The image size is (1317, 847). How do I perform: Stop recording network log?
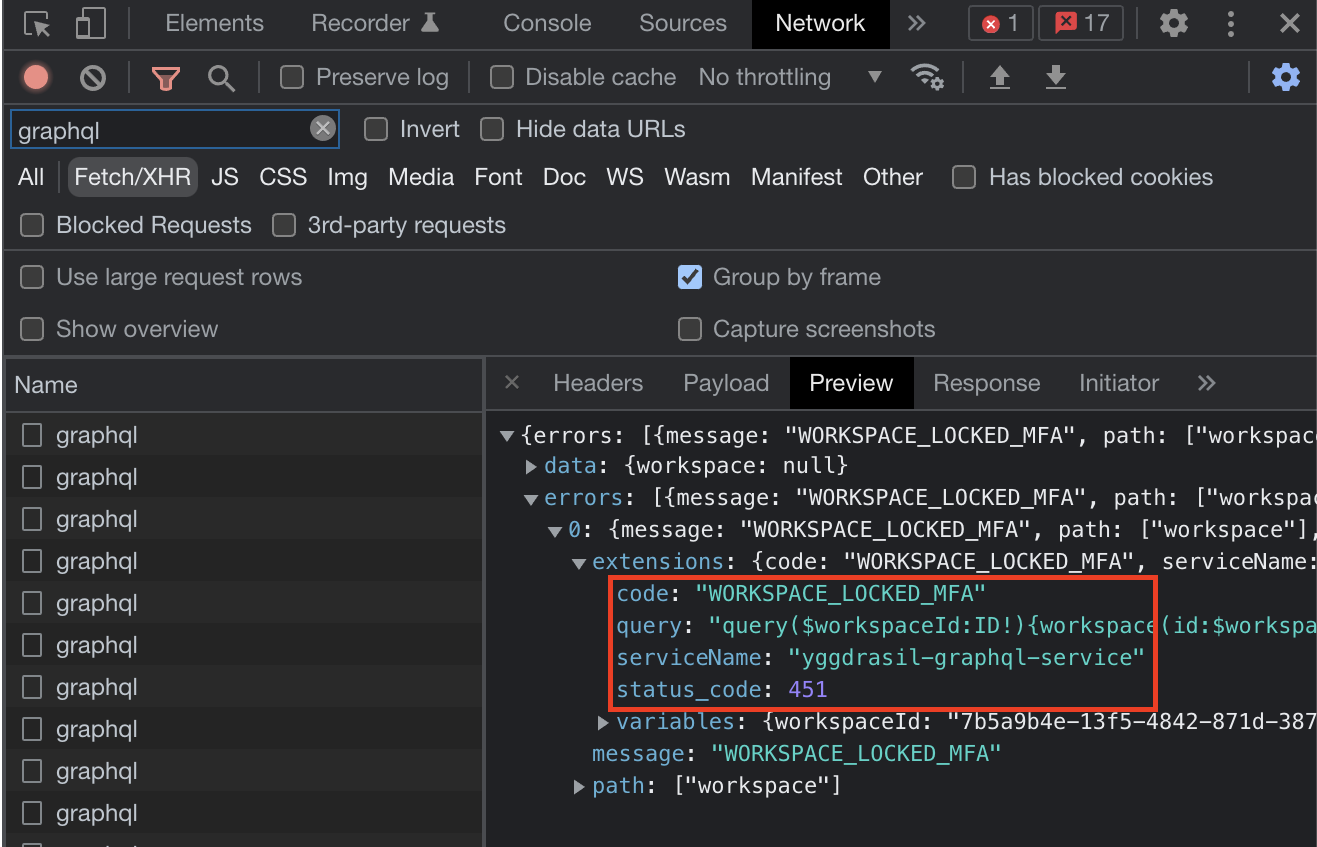tap(36, 76)
